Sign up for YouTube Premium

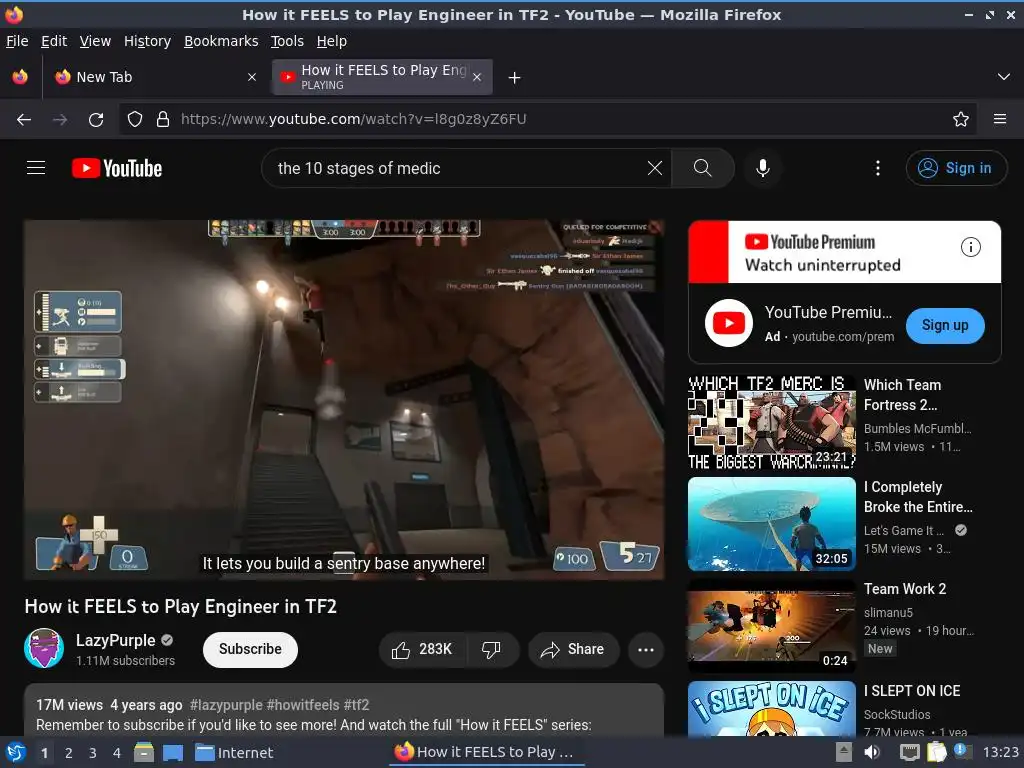click(x=944, y=325)
